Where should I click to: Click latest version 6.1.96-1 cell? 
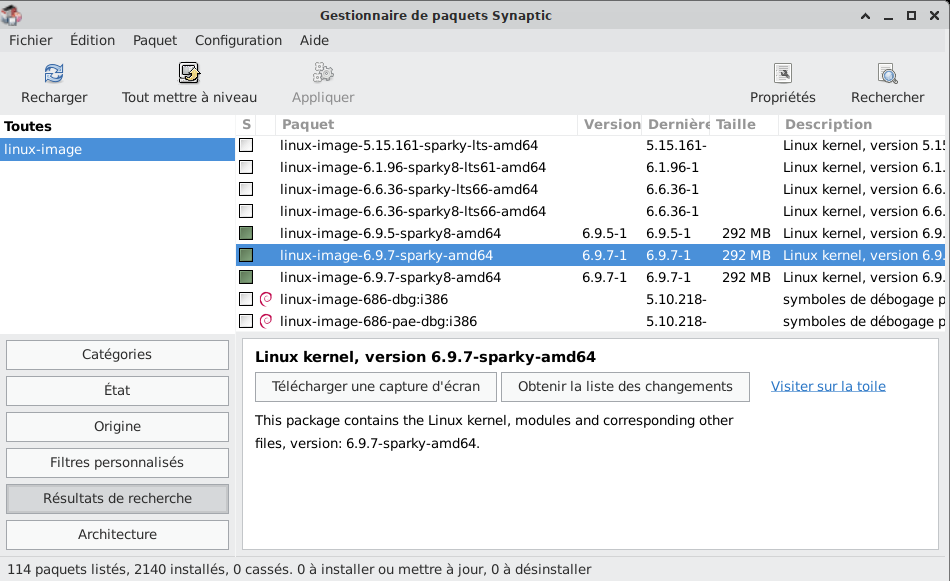(x=672, y=167)
